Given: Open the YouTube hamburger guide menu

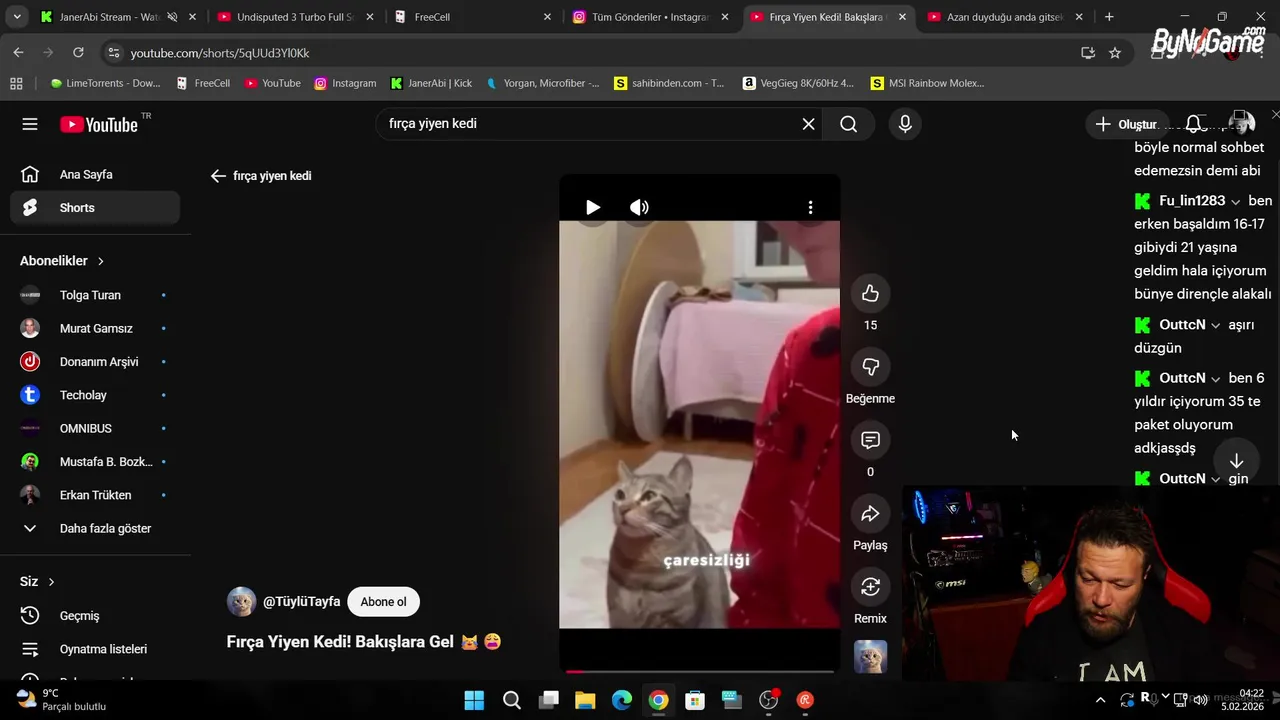Looking at the screenshot, I should click(30, 124).
